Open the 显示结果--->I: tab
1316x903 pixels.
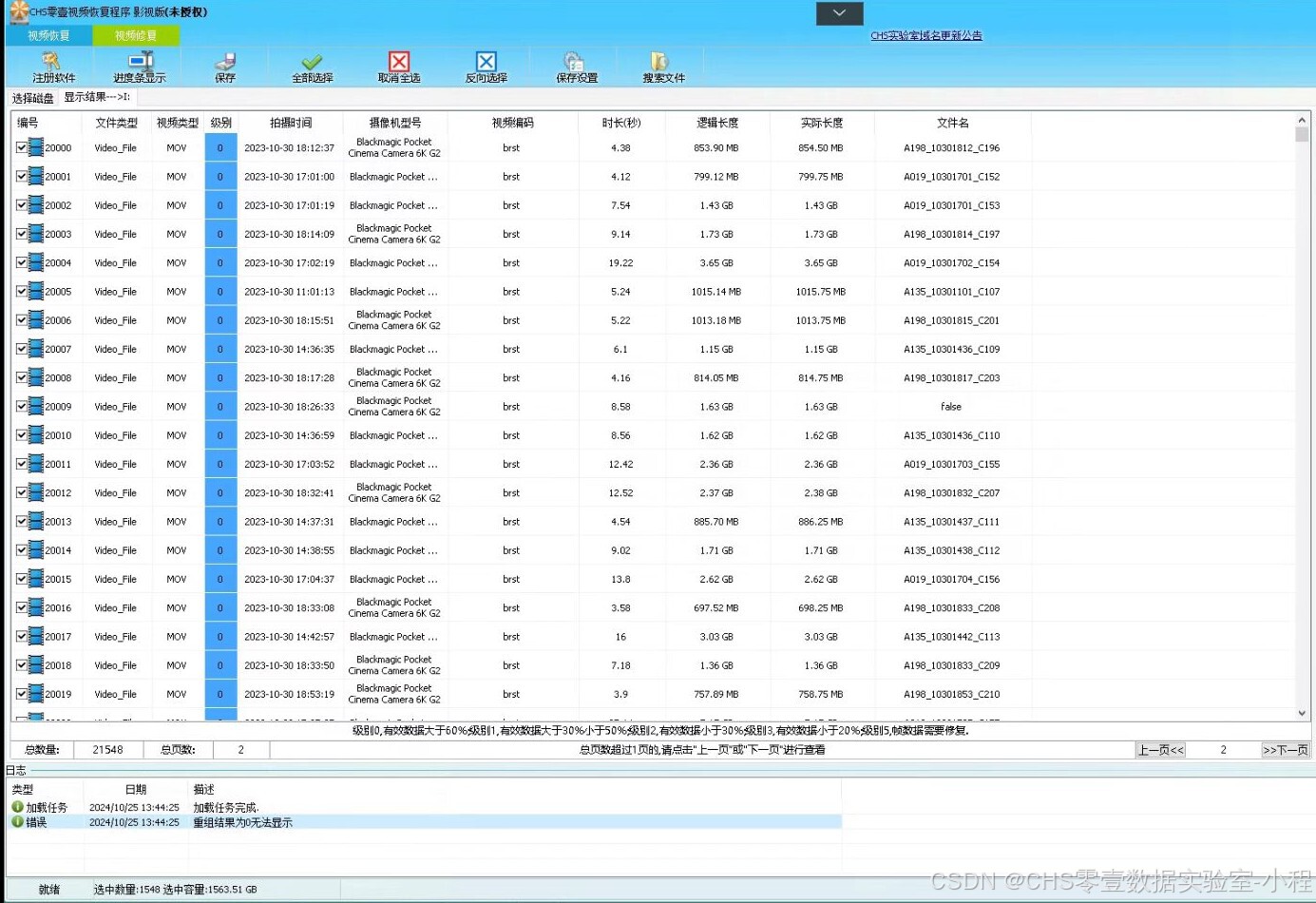click(98, 97)
